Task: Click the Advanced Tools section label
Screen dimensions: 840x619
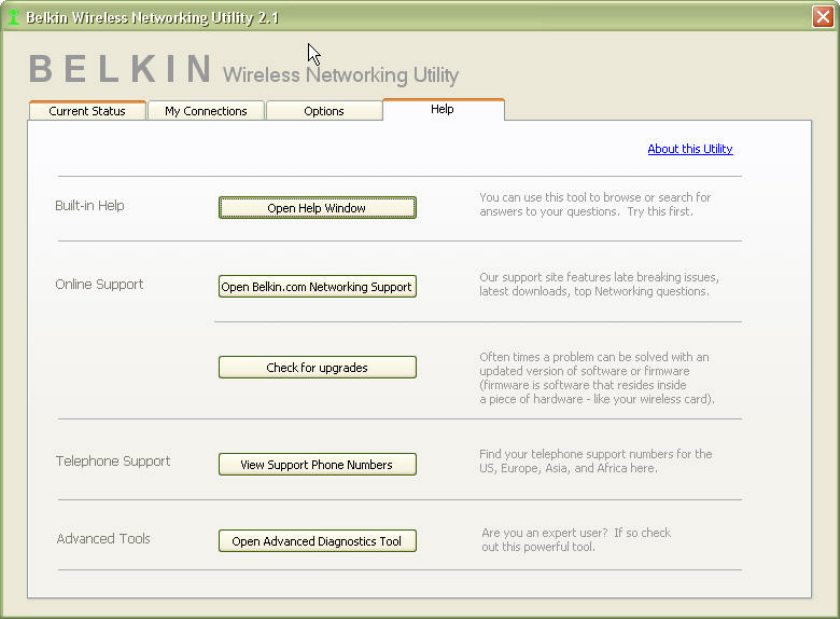Action: point(103,539)
